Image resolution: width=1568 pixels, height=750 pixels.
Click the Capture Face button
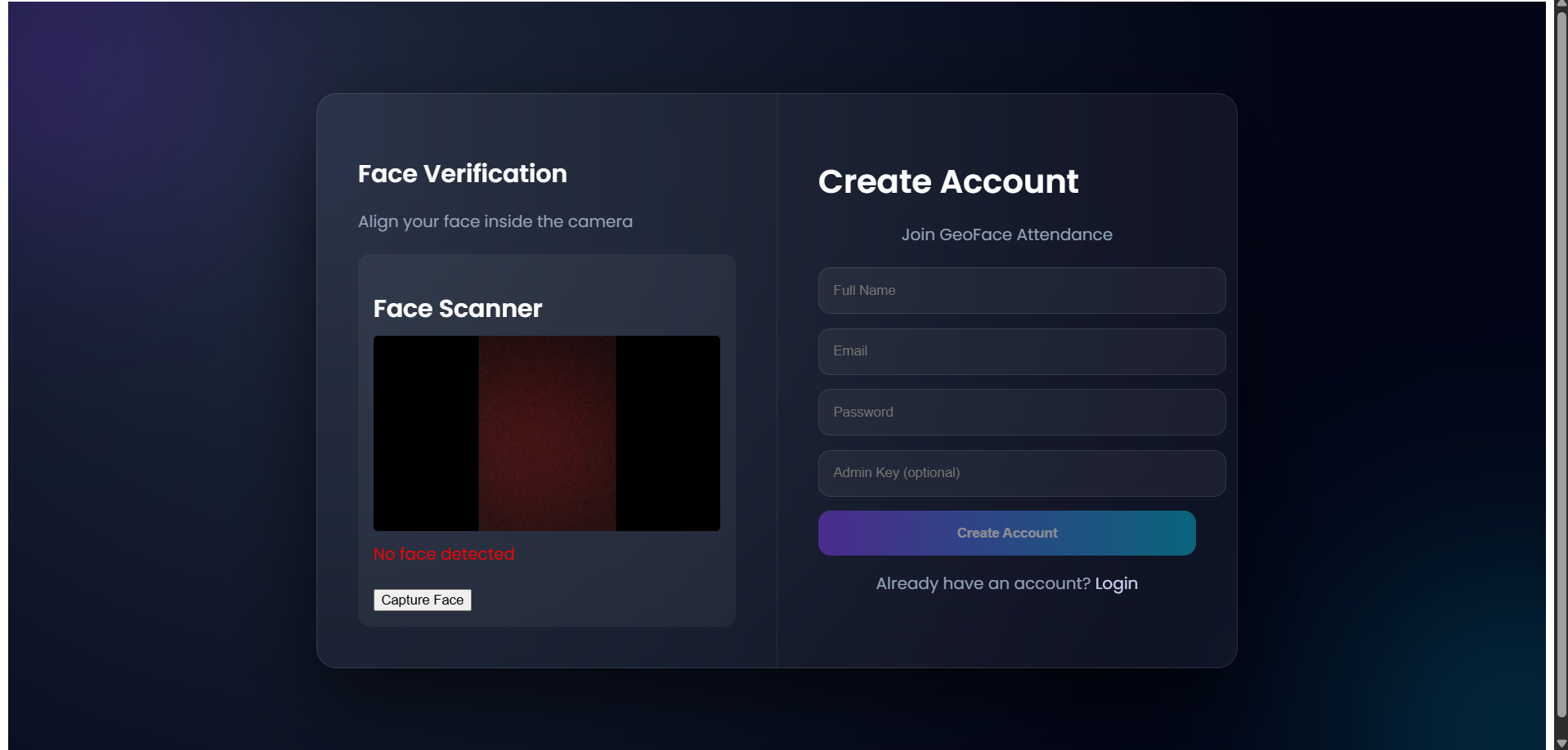[422, 600]
